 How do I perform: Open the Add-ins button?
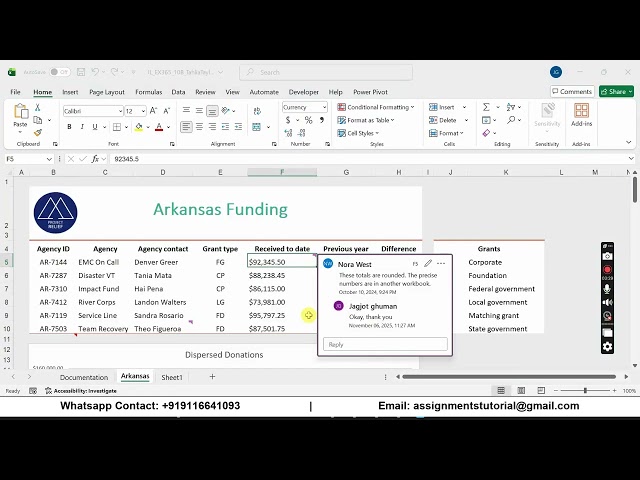coord(581,115)
